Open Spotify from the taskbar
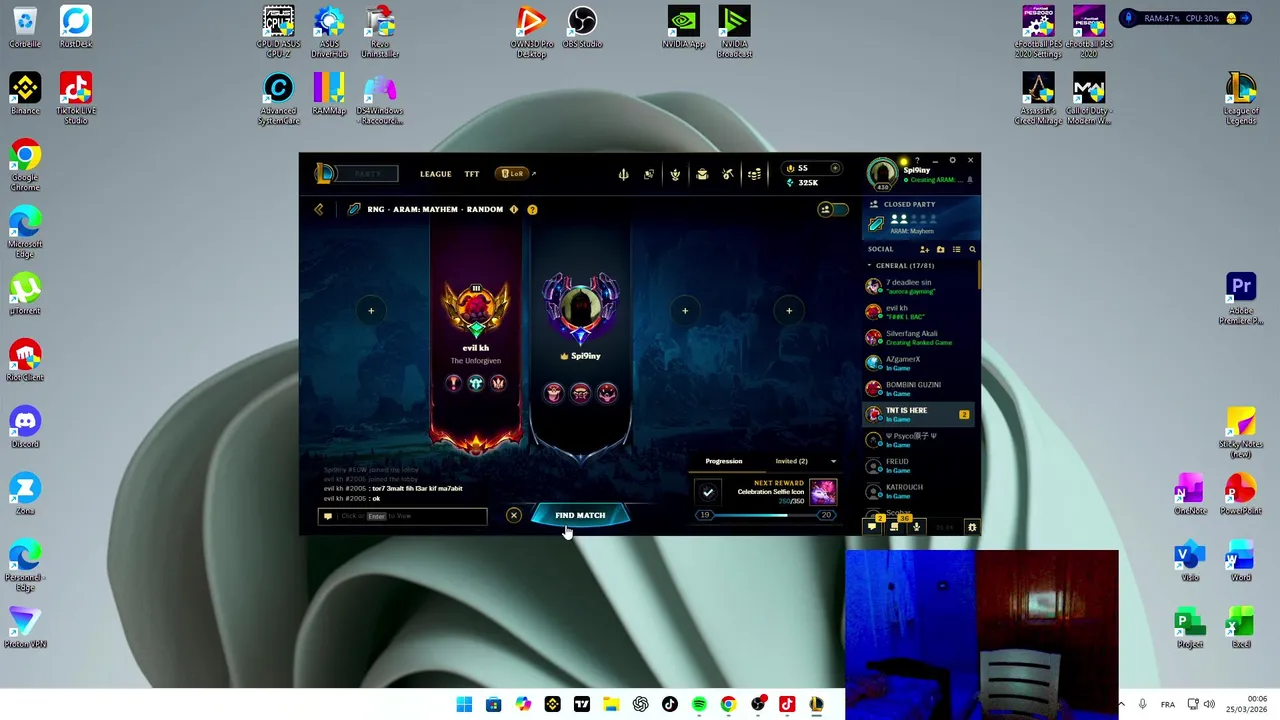Viewport: 1280px width, 720px height. [699, 704]
